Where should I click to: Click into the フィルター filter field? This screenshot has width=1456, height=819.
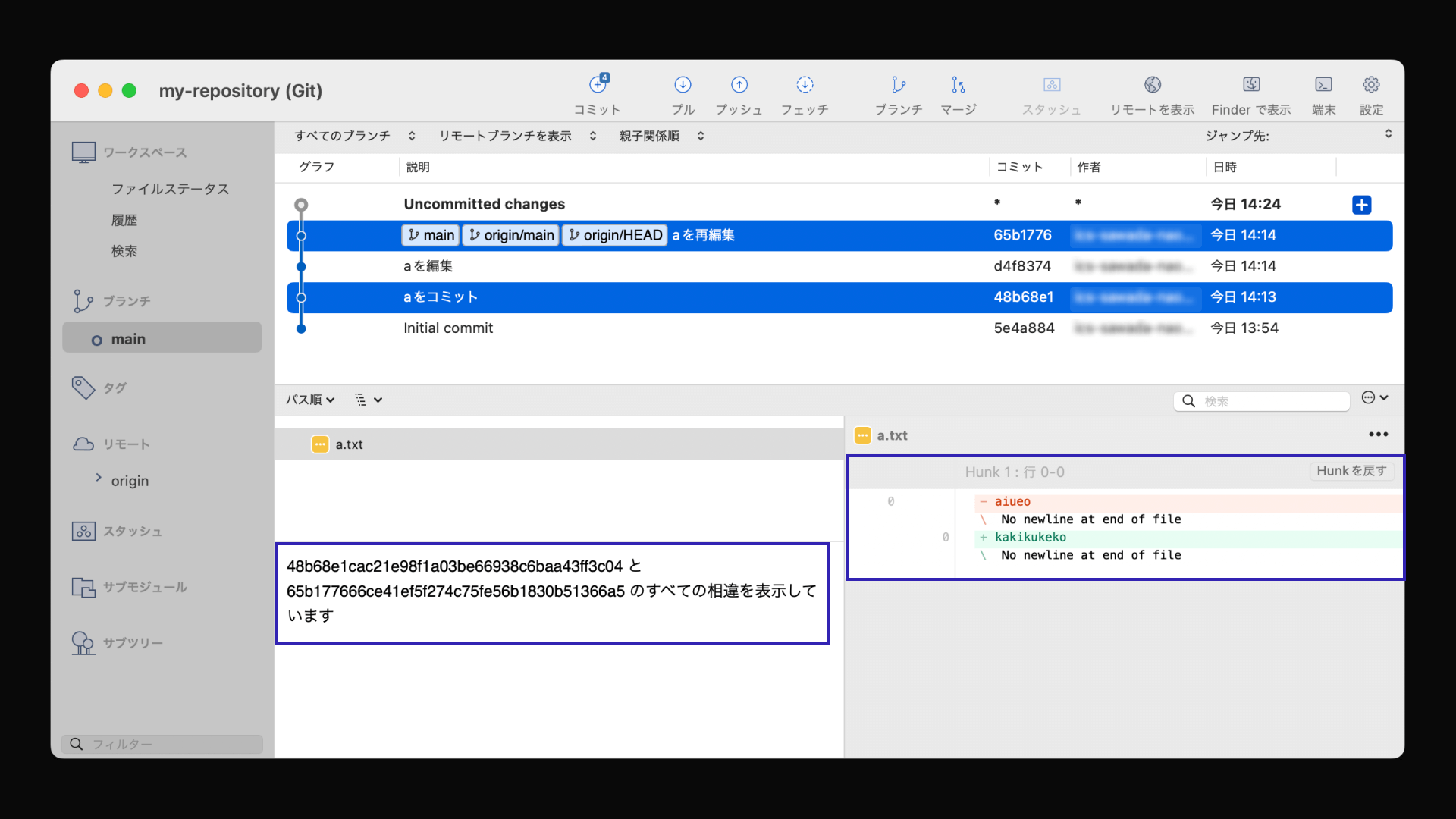point(162,744)
